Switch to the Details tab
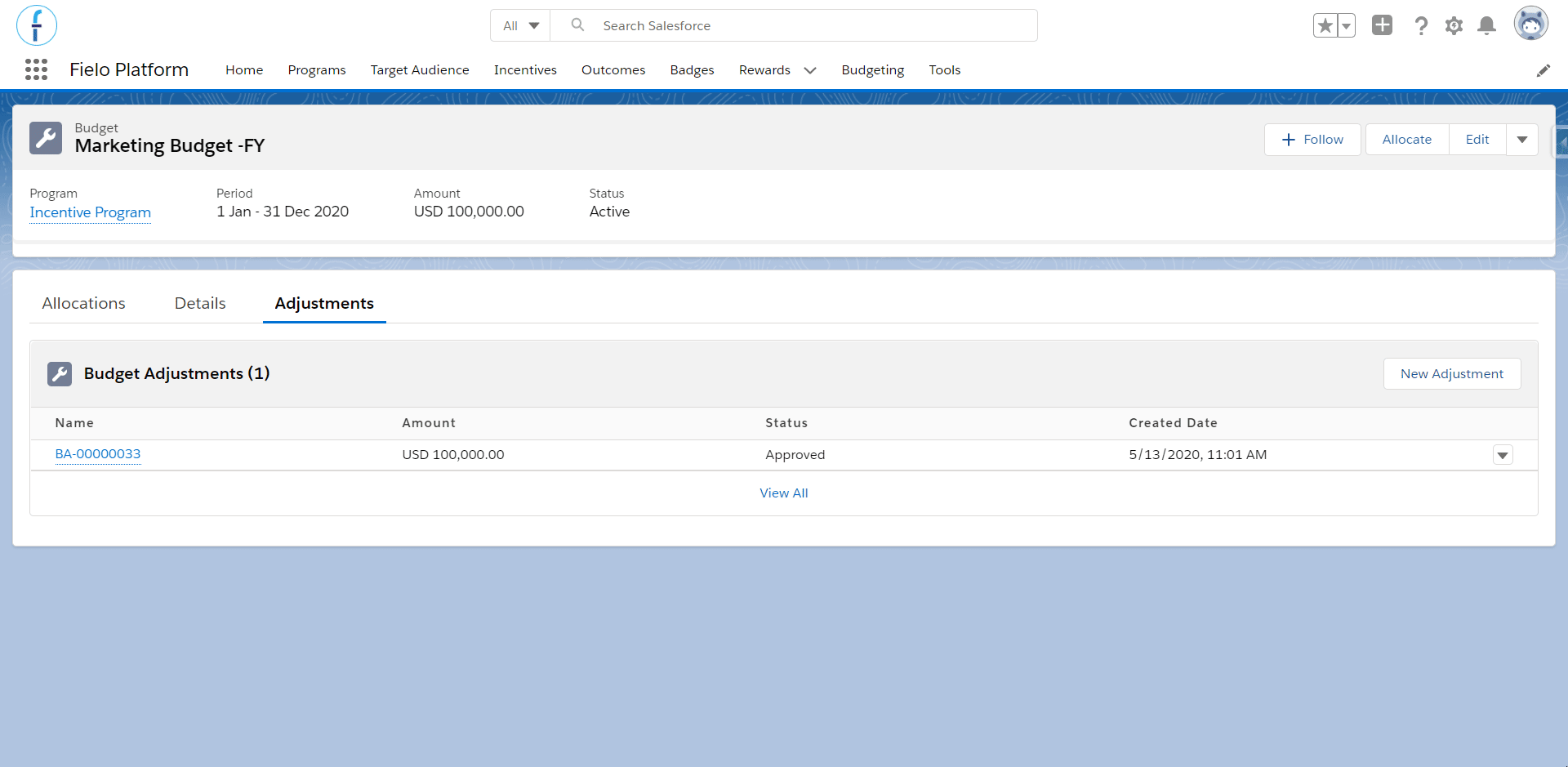1568x767 pixels. pyautogui.click(x=200, y=303)
